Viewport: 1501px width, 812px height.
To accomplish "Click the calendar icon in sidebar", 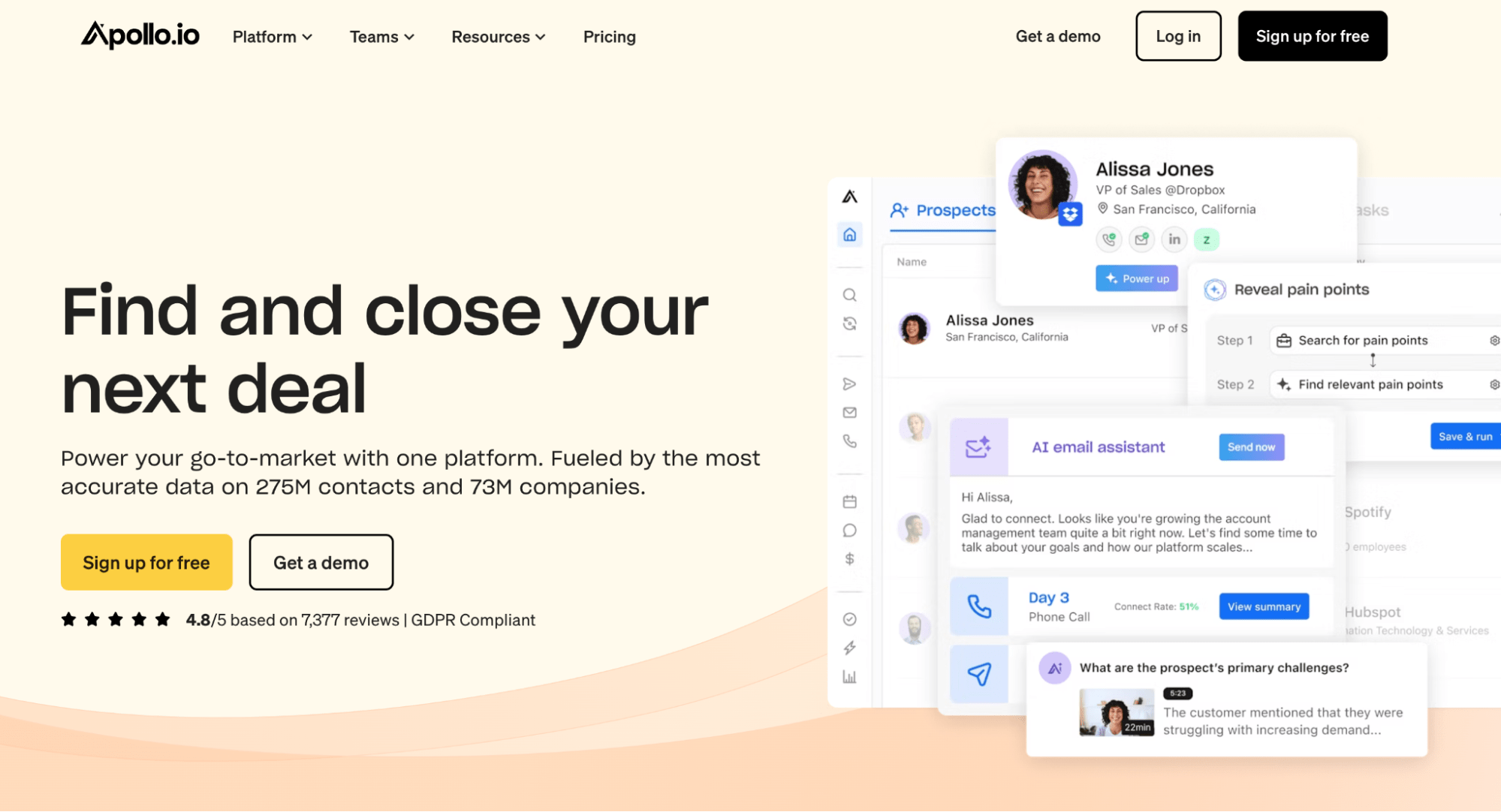I will click(x=850, y=501).
